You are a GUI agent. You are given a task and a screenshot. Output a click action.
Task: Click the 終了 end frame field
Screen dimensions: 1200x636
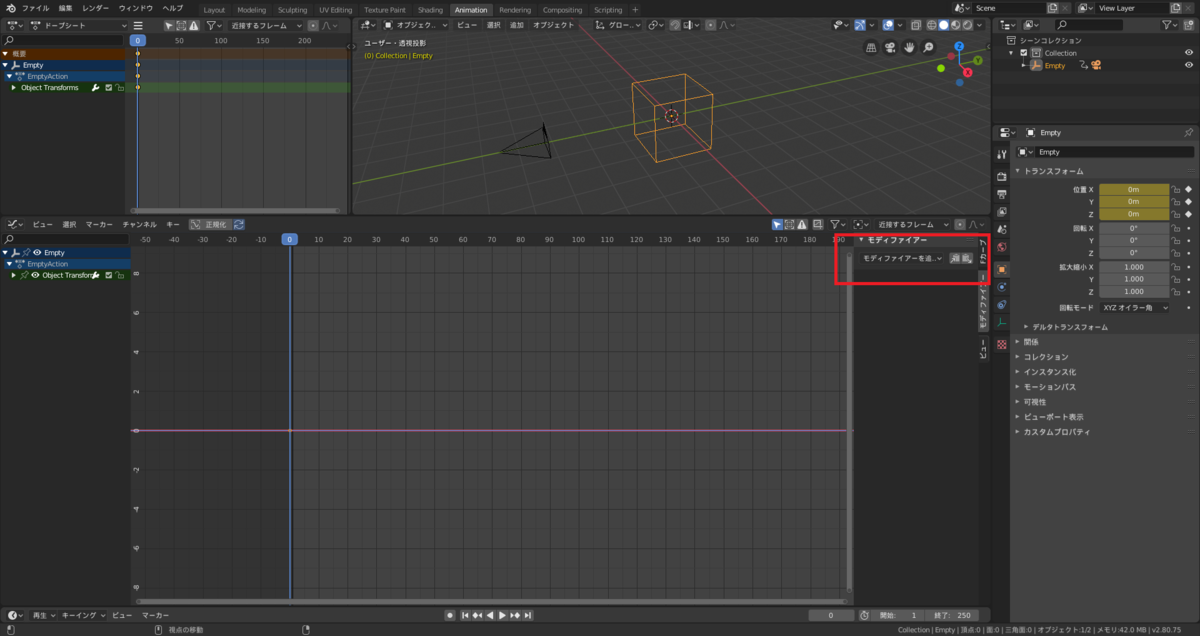click(x=951, y=615)
